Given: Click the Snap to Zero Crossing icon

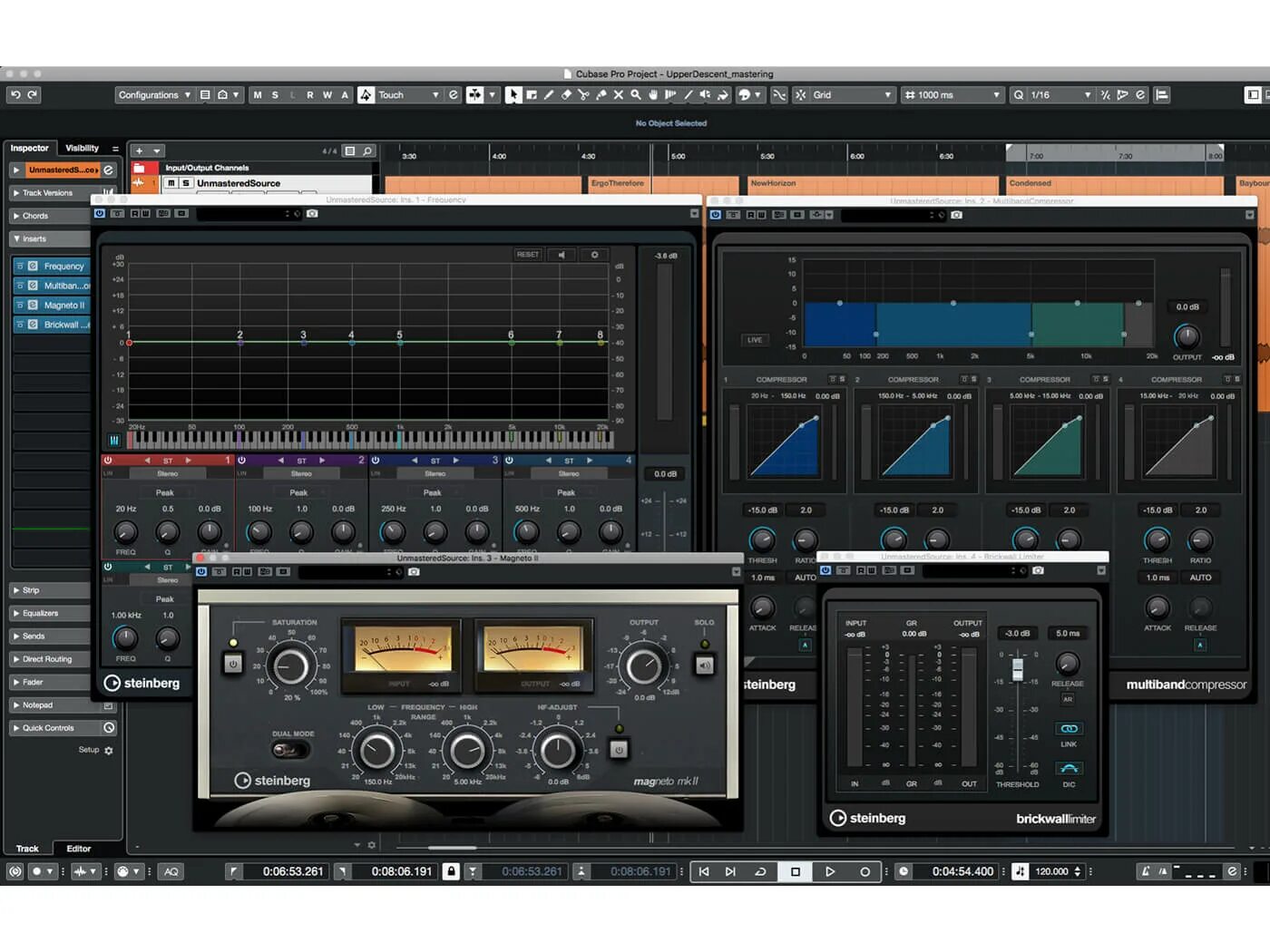Looking at the screenshot, I should point(779,94).
